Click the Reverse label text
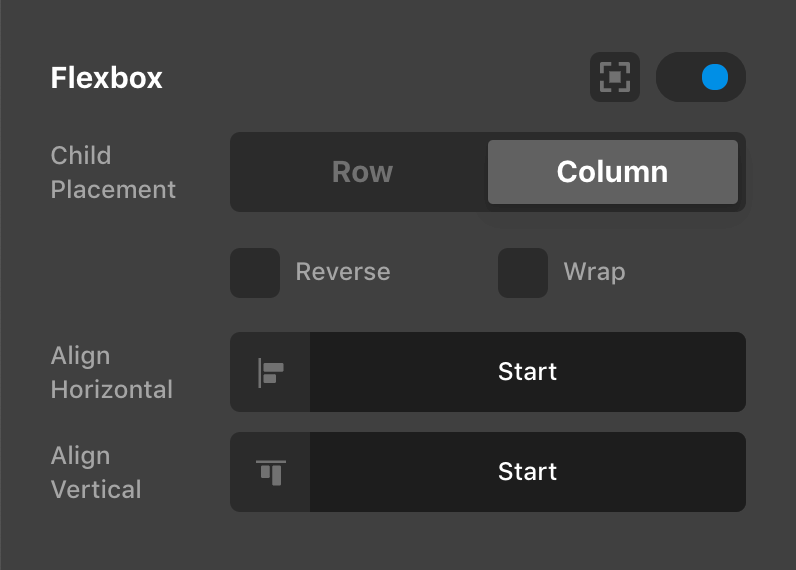Screen dimensions: 796x570 point(343,272)
